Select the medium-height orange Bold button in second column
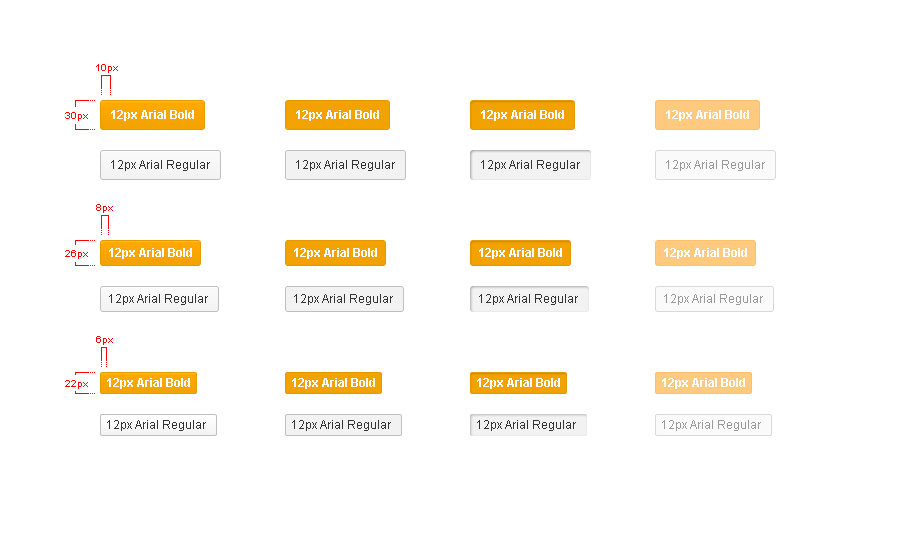This screenshot has width=900, height=536. 335,253
